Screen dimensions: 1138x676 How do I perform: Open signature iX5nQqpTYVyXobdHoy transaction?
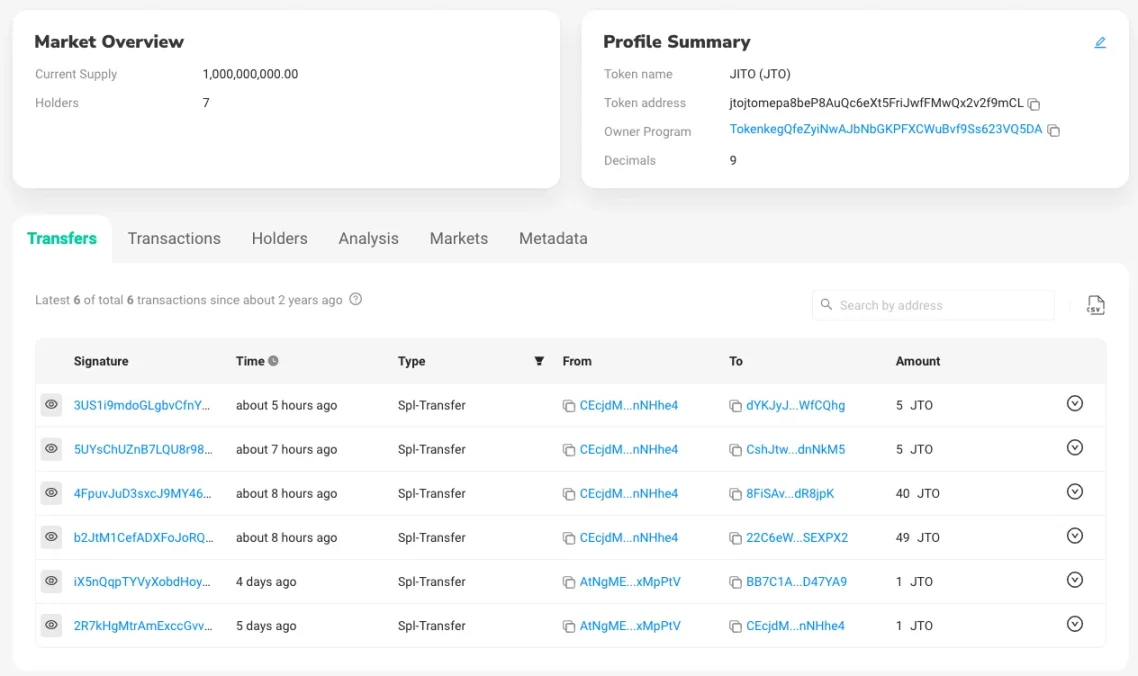click(x=143, y=582)
